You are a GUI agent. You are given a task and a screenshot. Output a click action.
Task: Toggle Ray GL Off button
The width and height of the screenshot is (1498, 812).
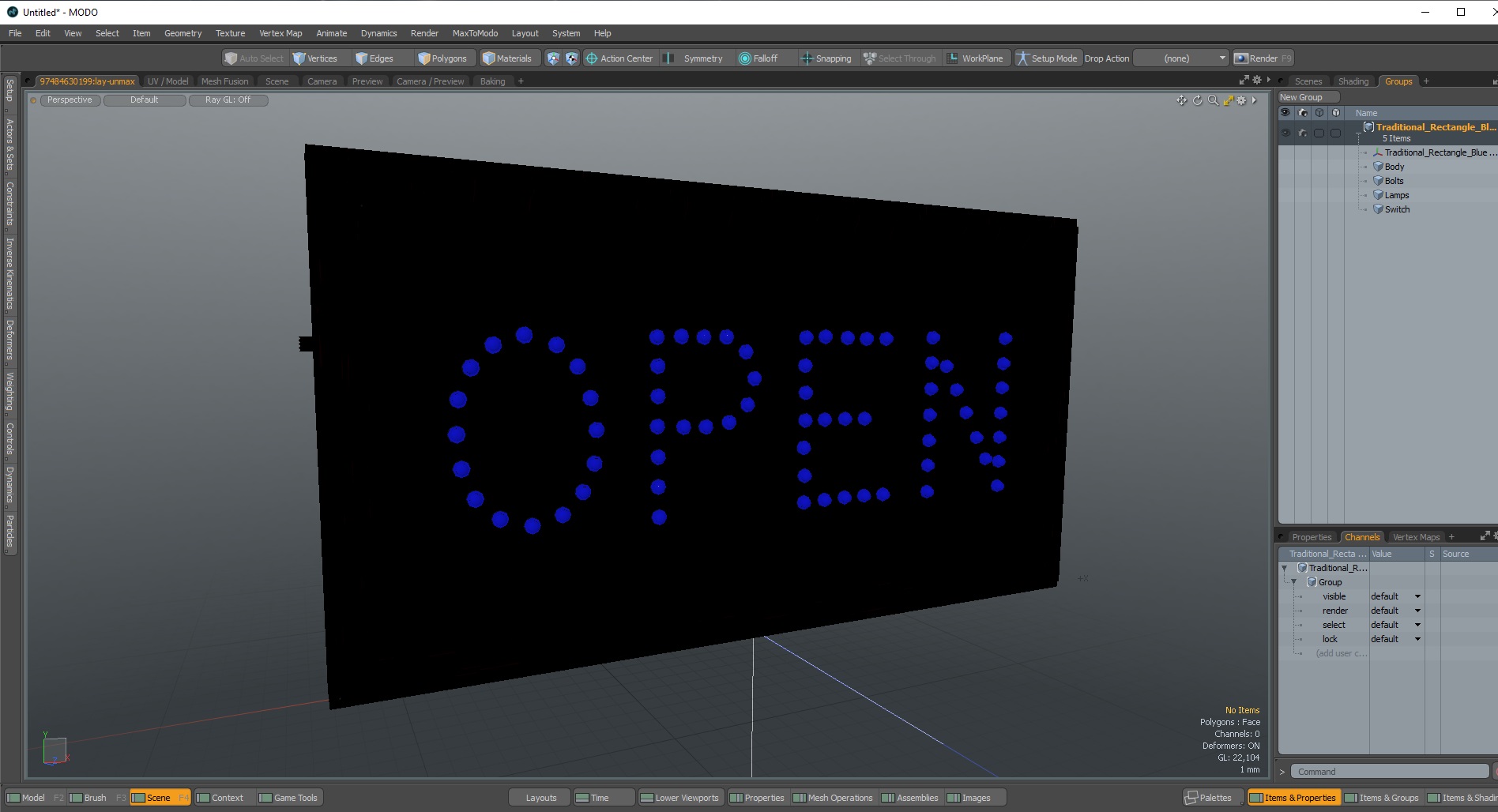coord(228,100)
